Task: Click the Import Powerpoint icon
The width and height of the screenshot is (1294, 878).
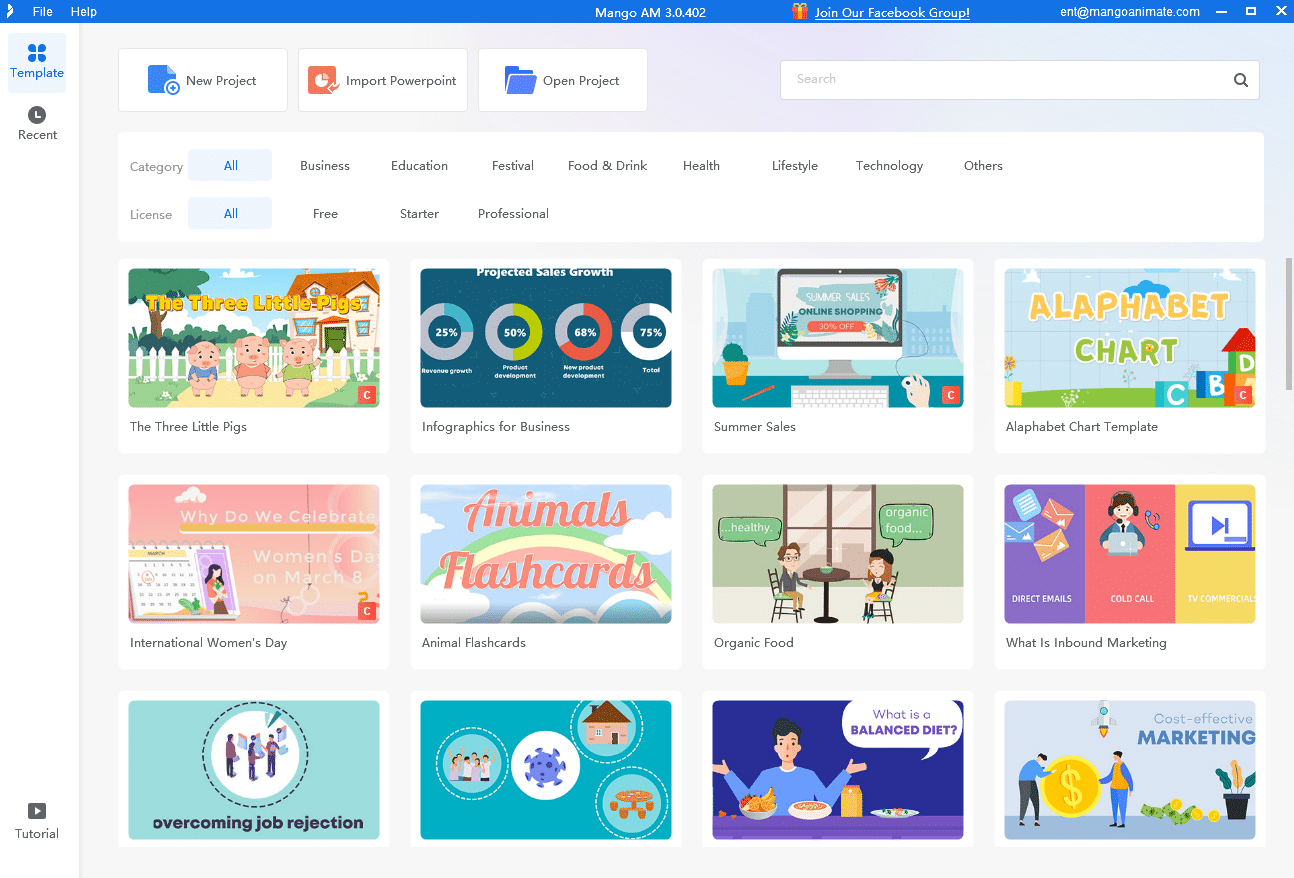Action: pyautogui.click(x=323, y=80)
